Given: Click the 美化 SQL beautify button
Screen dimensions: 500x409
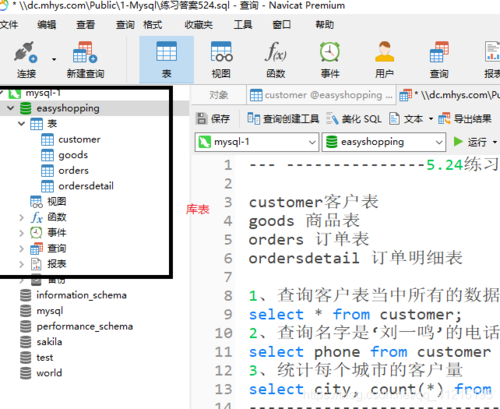Looking at the screenshot, I should pyautogui.click(x=354, y=119).
